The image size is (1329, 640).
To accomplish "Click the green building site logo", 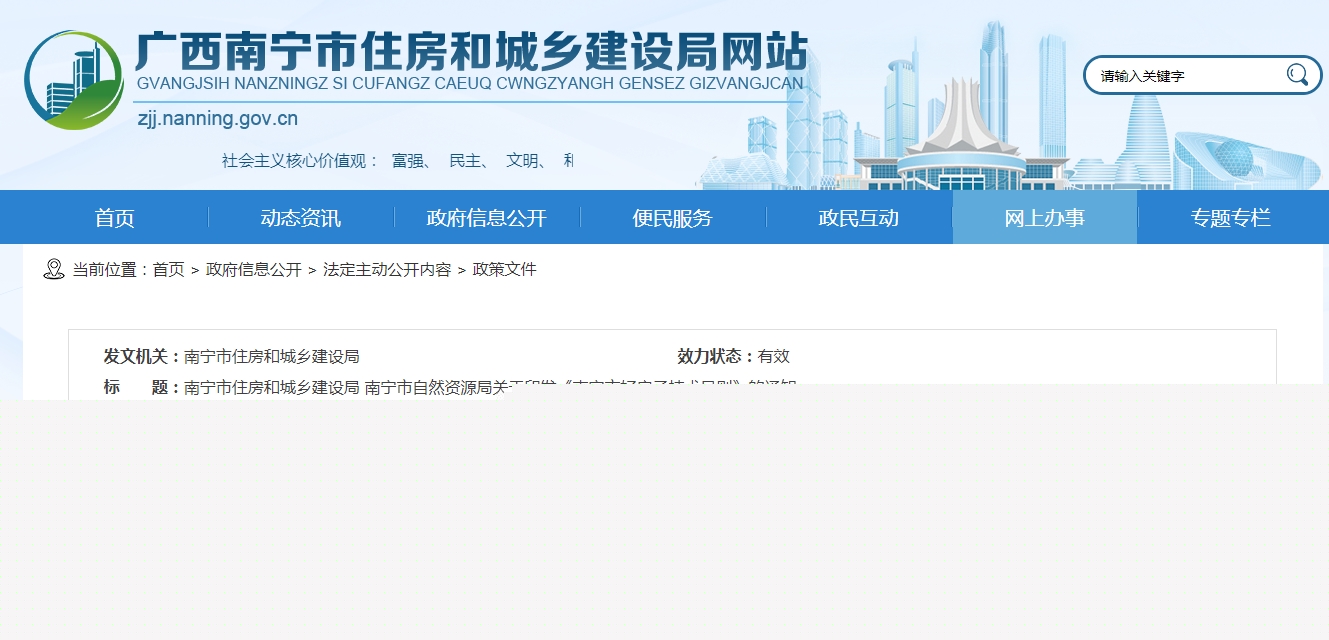I will (x=74, y=80).
